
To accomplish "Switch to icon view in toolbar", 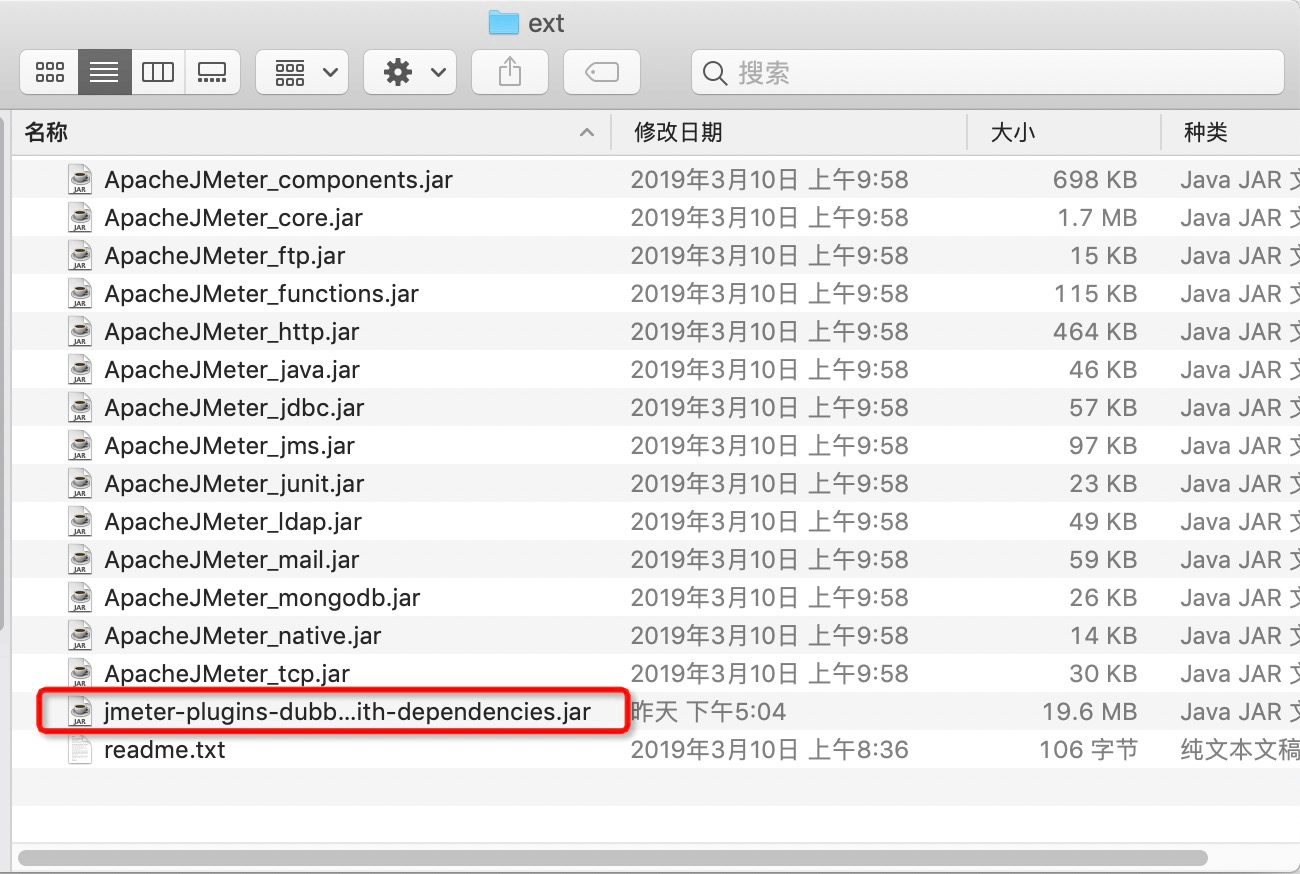I will tap(50, 72).
